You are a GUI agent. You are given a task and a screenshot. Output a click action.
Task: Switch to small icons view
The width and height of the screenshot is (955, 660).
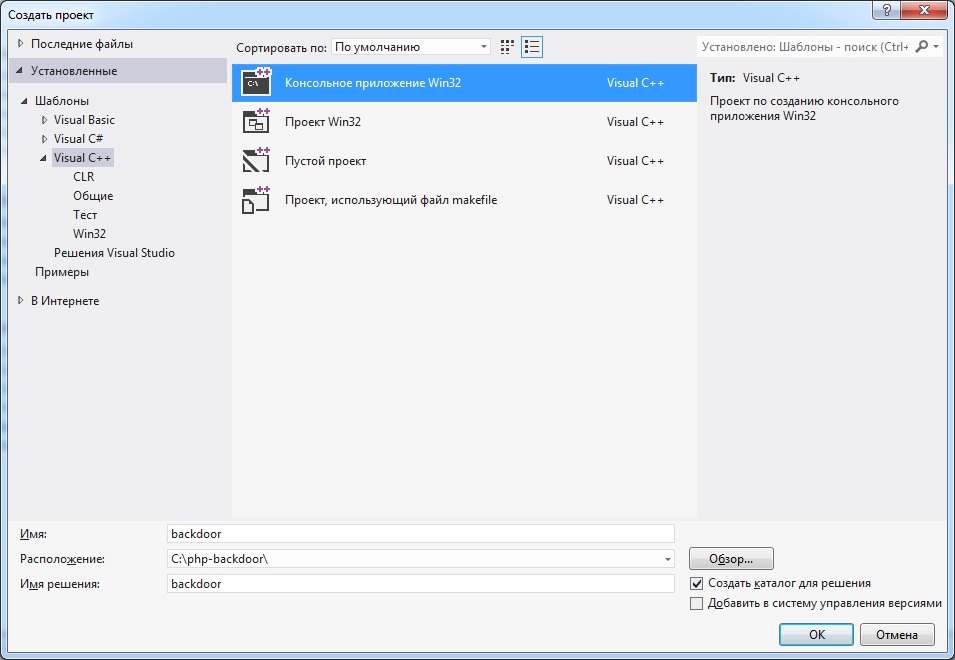tap(507, 47)
